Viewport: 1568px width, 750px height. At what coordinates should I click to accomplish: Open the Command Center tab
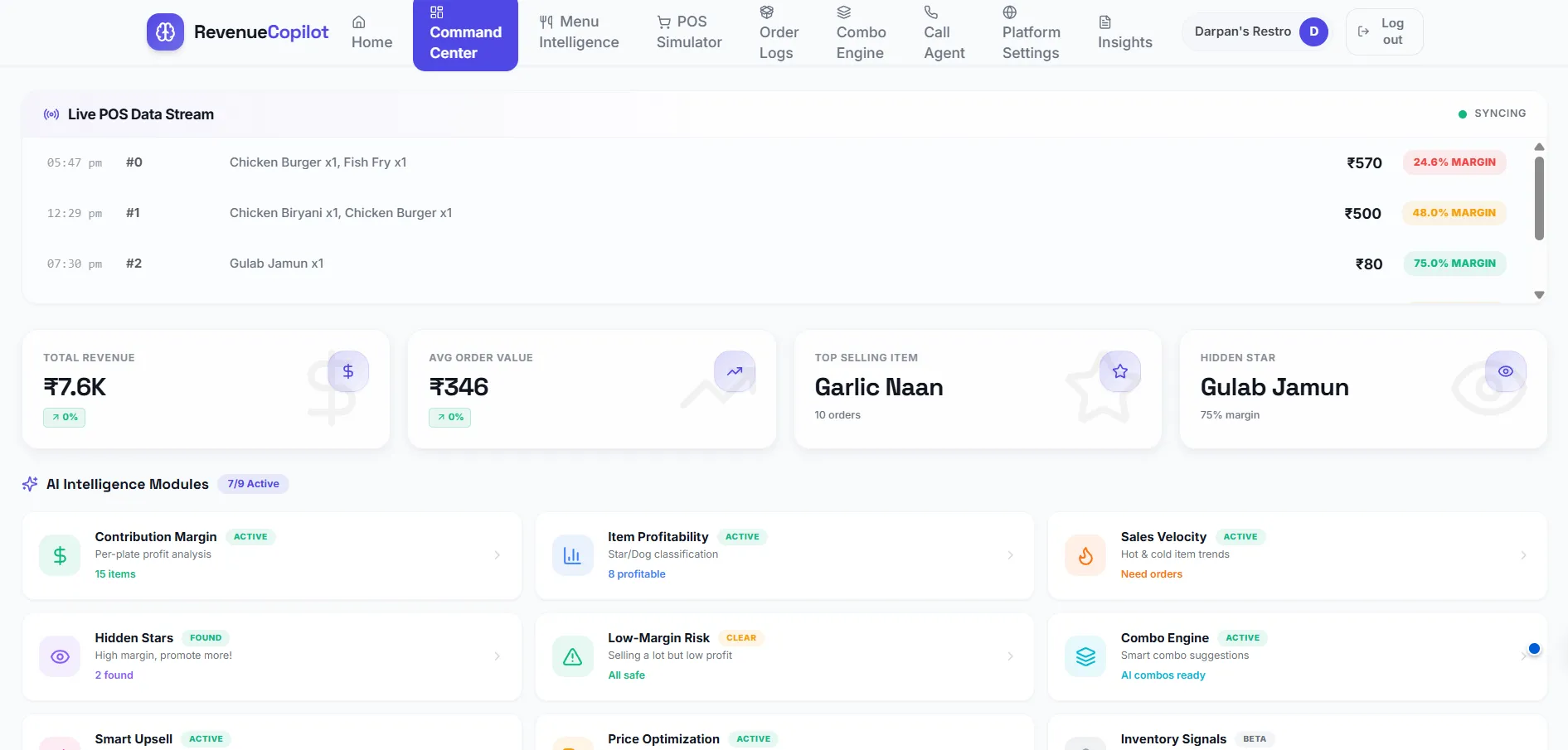tap(465, 32)
